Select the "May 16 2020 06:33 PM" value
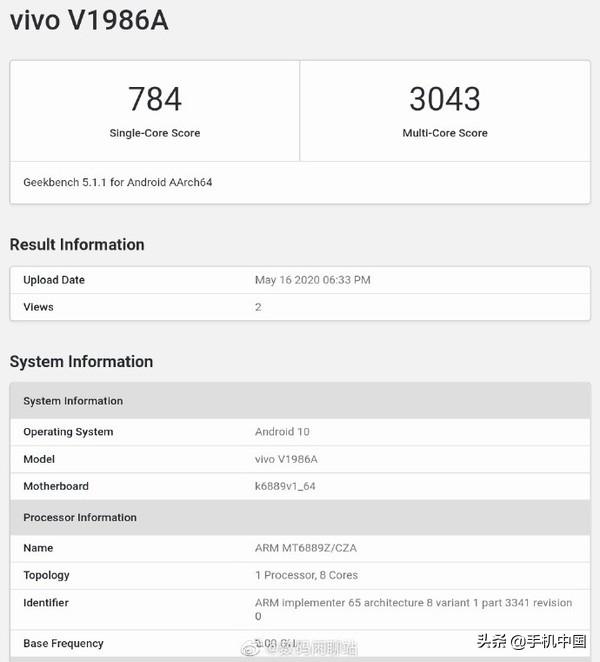The width and height of the screenshot is (600, 662). (x=312, y=280)
